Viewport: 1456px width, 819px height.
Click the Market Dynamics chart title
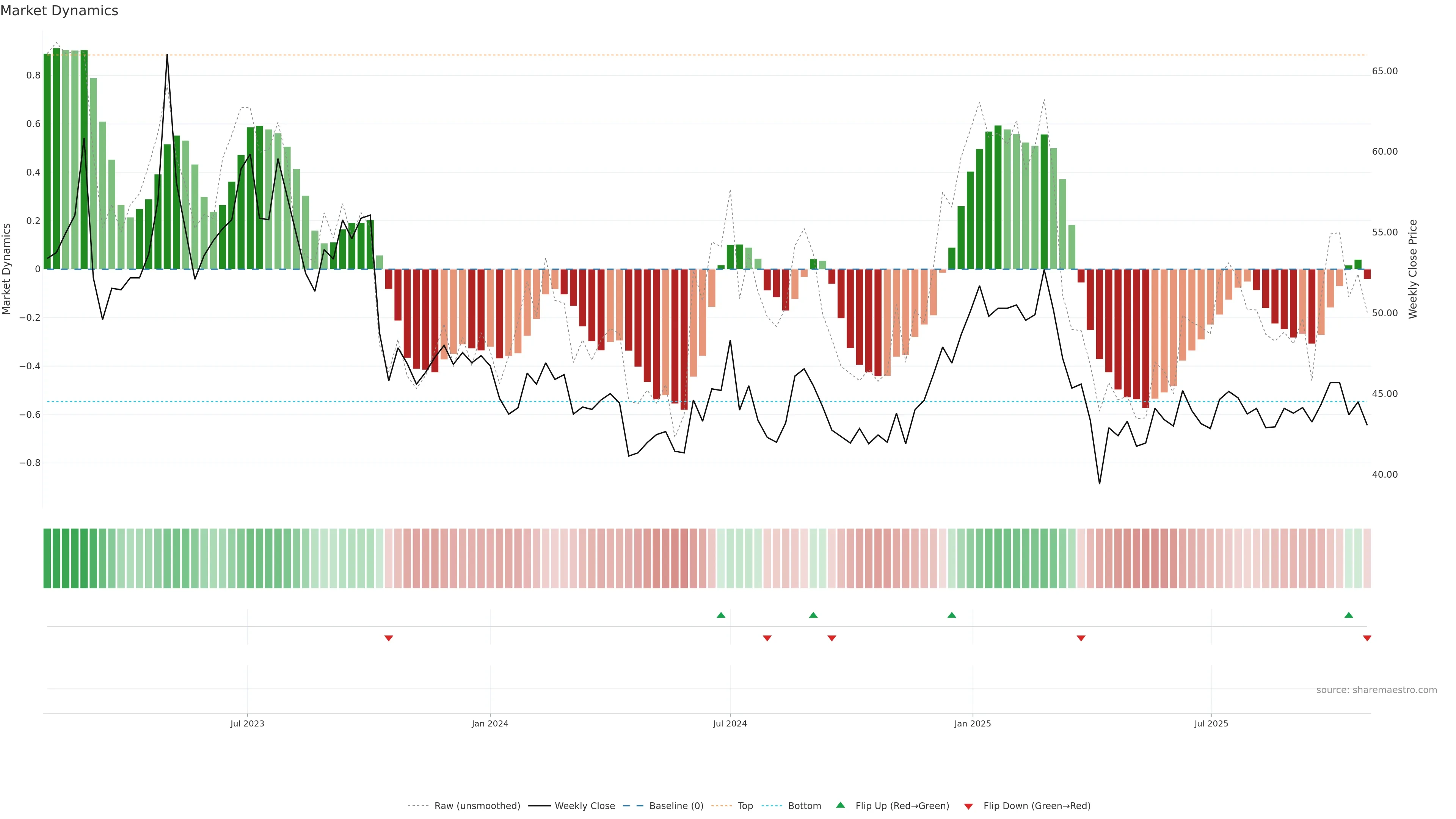[60, 11]
